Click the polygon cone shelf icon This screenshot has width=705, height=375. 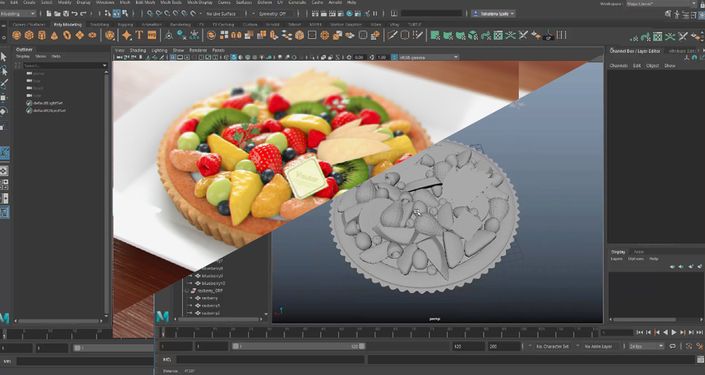pos(54,35)
